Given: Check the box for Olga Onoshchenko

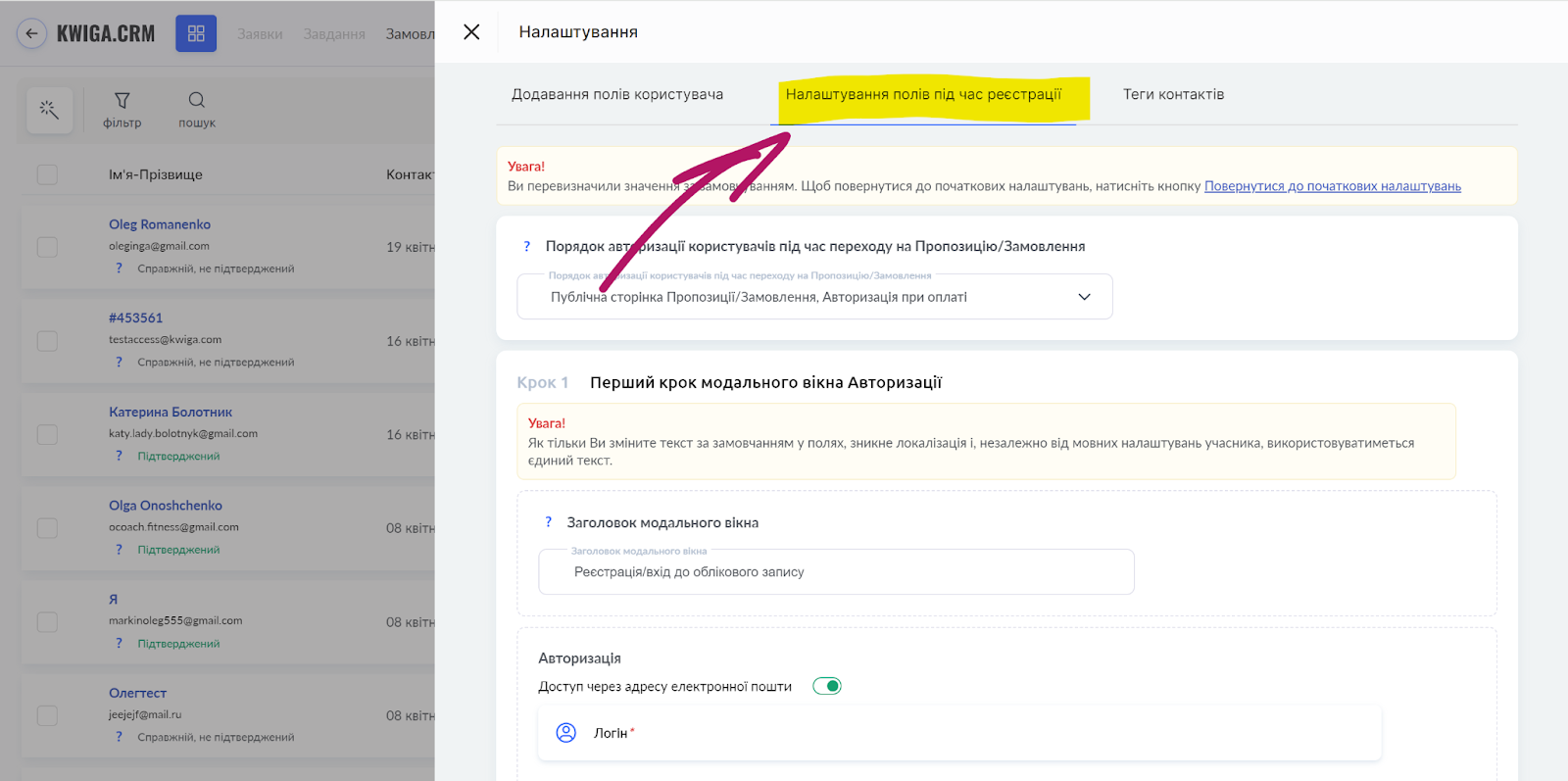Looking at the screenshot, I should point(47,528).
